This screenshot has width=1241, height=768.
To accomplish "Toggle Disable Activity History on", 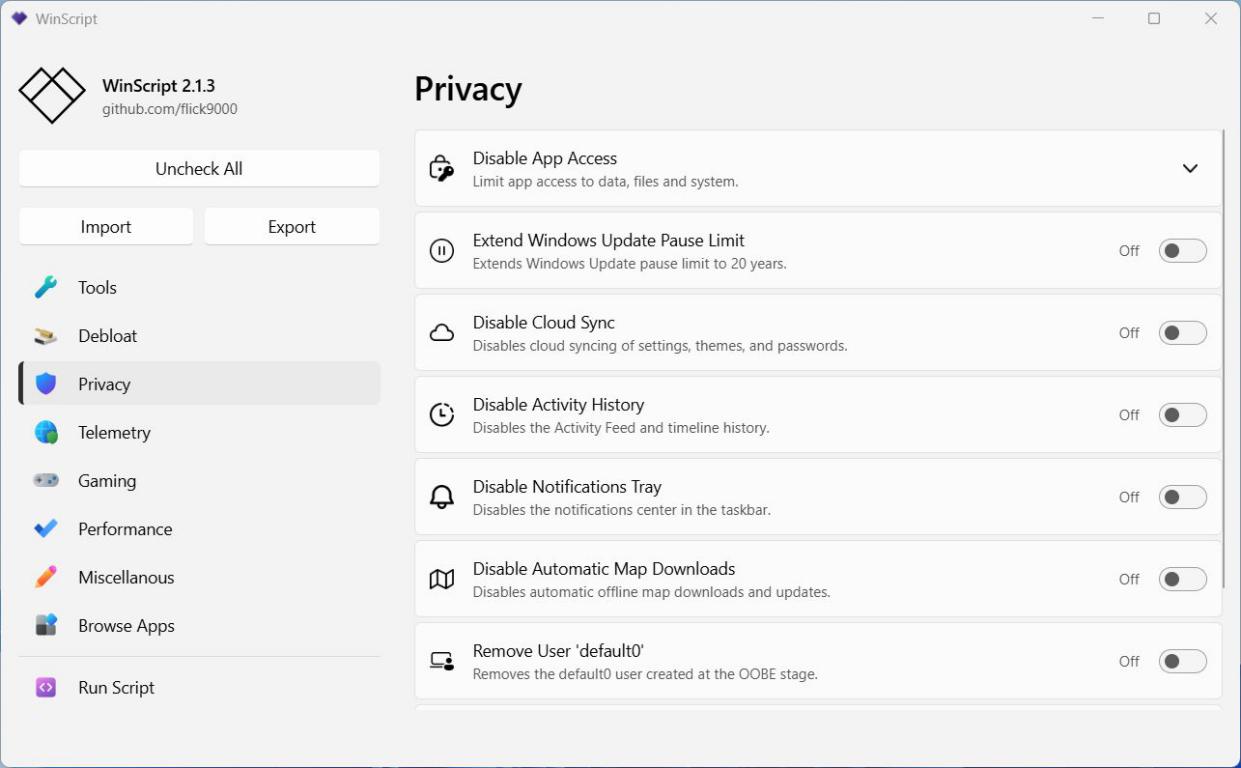I will coord(1182,415).
